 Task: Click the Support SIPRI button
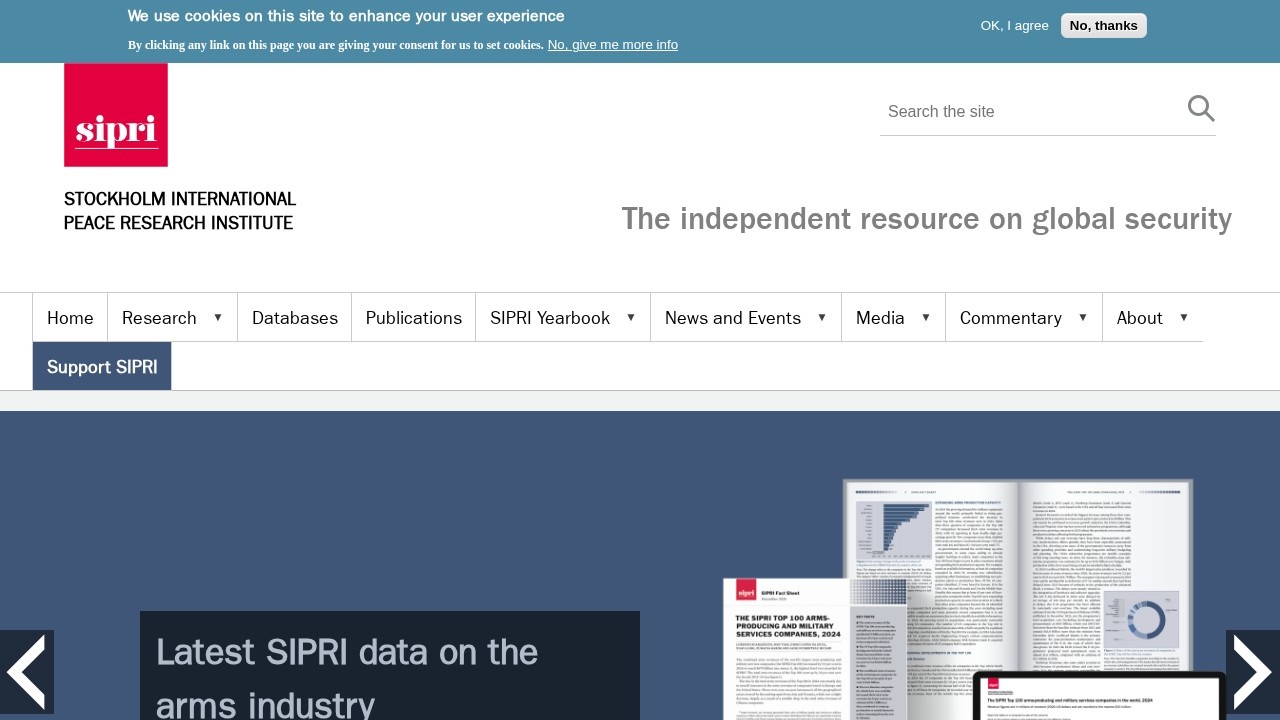coord(102,367)
